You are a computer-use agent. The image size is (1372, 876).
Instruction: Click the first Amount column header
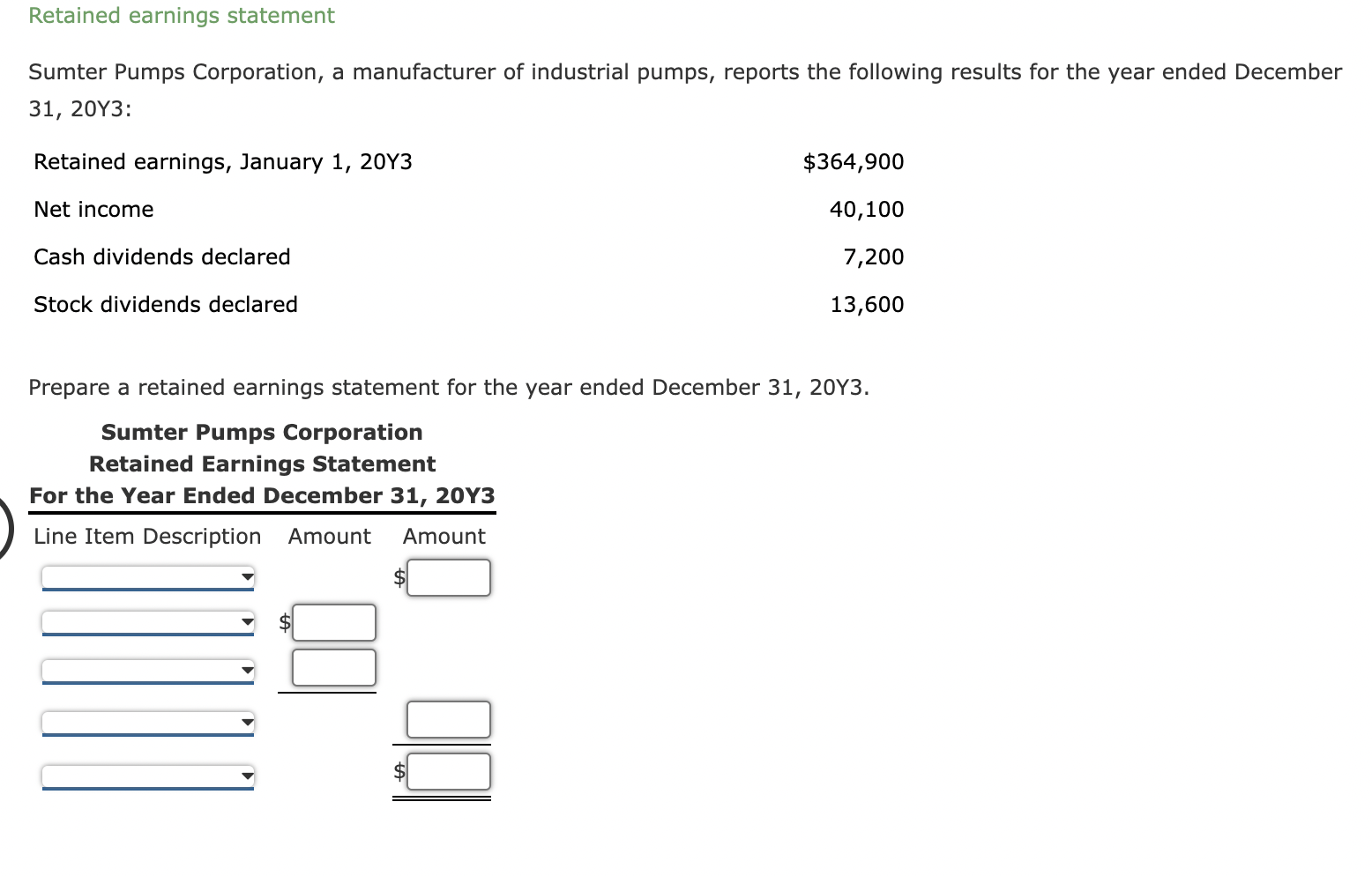[329, 536]
